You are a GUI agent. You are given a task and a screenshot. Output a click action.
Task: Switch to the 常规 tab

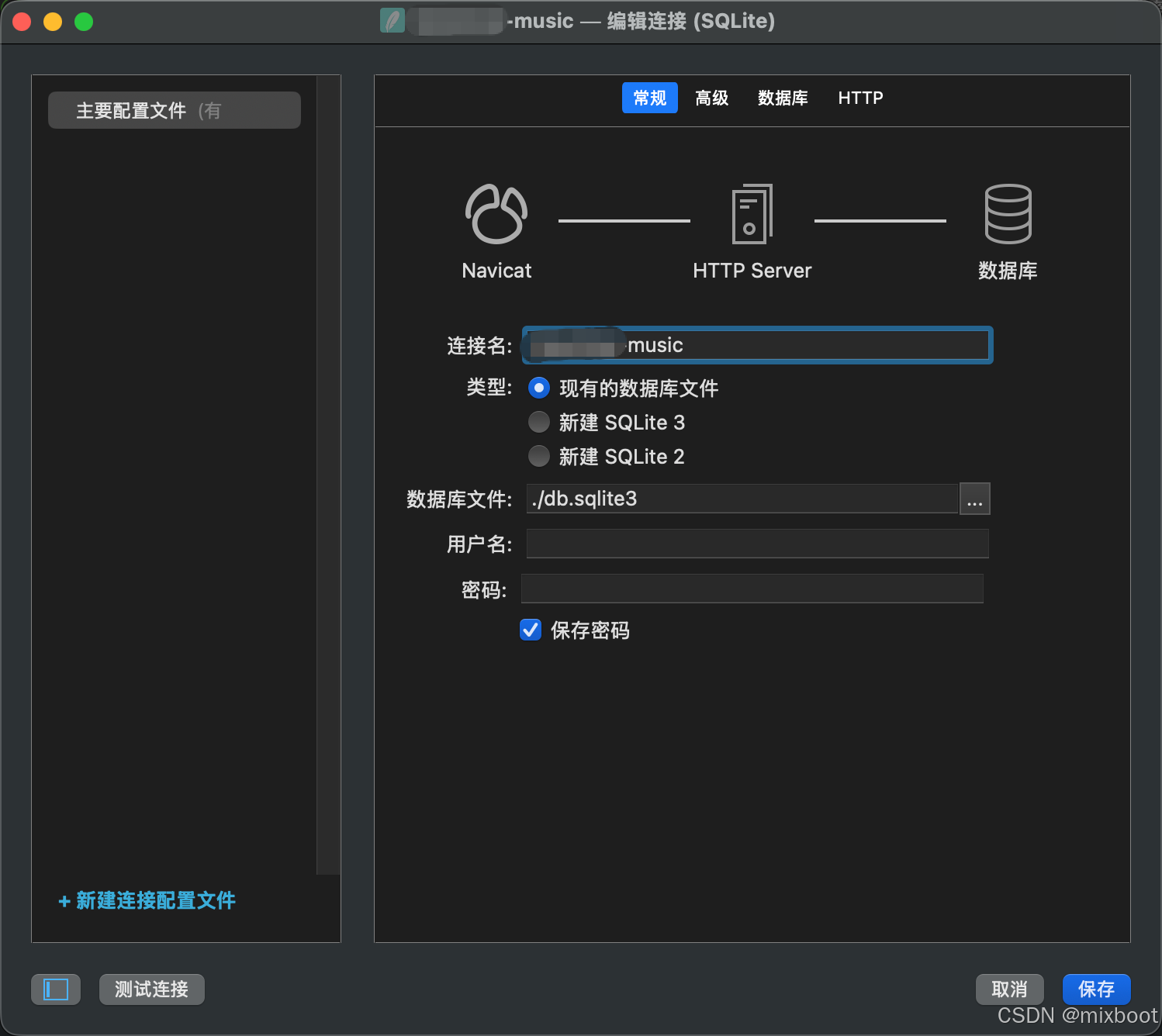point(650,98)
